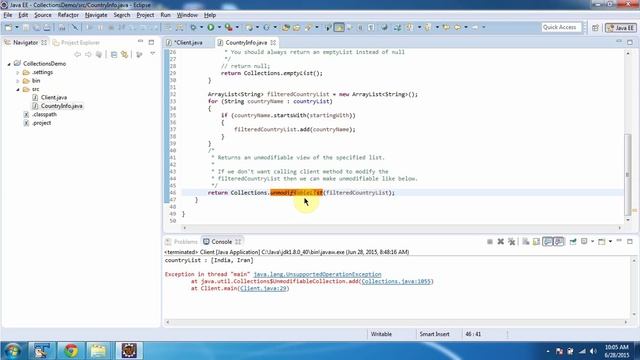Click java.lang.UnsupportedOperationException link
Screen dimensions: 640x360
click(x=317, y=274)
